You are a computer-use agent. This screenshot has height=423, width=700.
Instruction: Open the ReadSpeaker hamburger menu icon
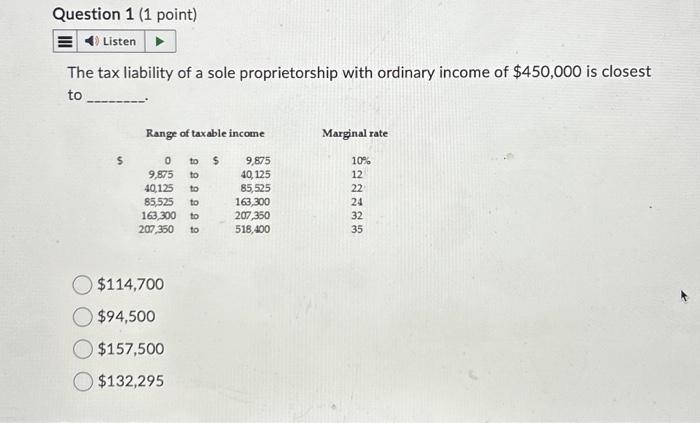pos(65,41)
